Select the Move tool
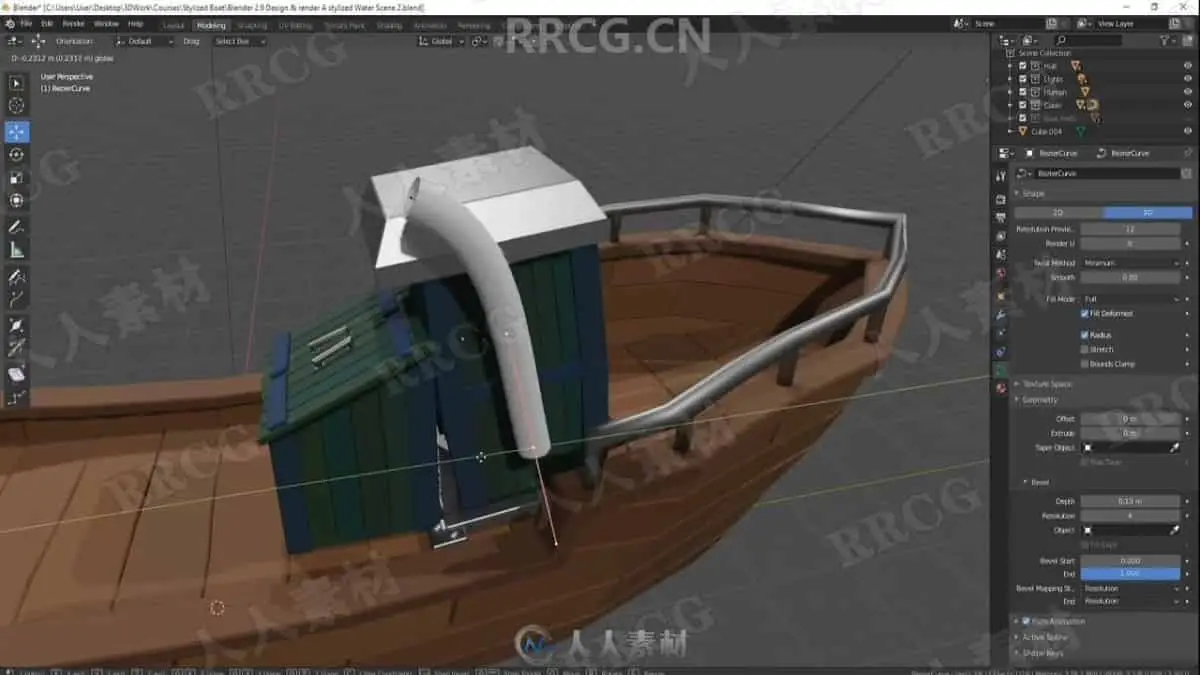The height and width of the screenshot is (675, 1200). [17, 132]
